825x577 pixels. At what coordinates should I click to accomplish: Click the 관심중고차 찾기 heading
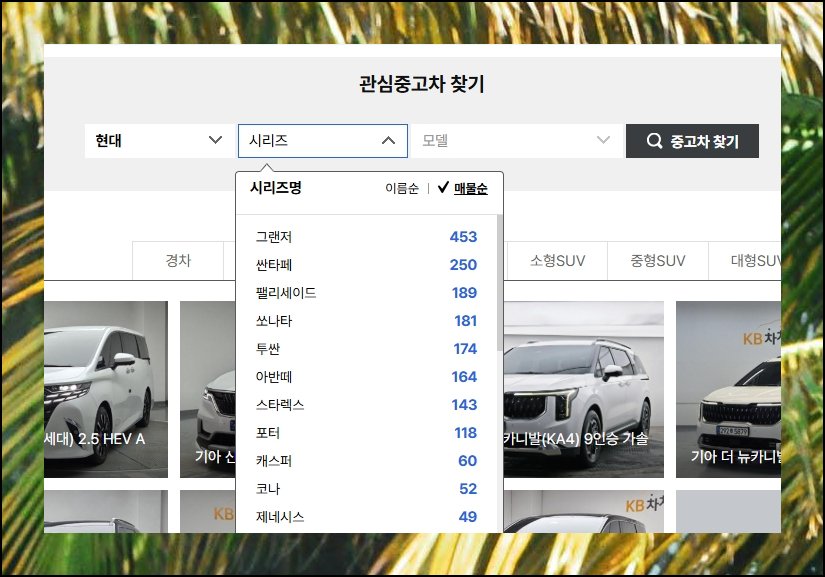point(421,84)
